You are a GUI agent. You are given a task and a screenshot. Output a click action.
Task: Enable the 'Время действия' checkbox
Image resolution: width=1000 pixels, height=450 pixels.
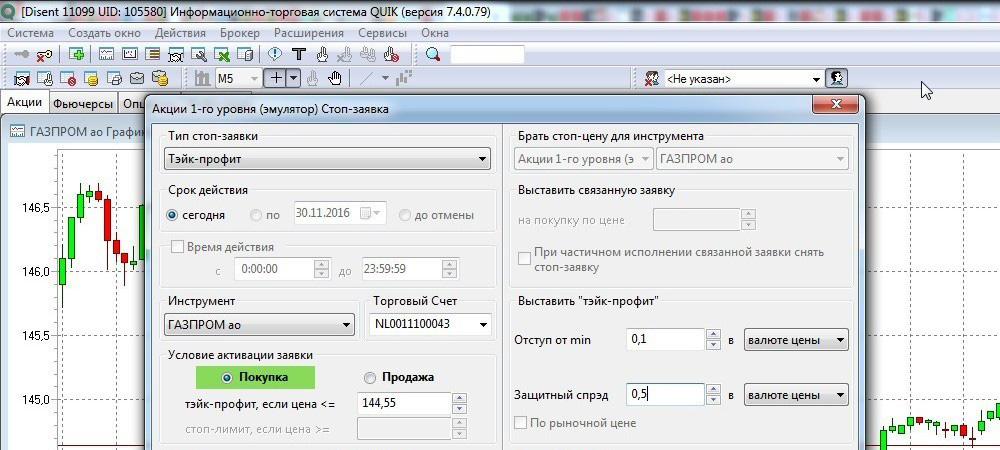click(177, 247)
